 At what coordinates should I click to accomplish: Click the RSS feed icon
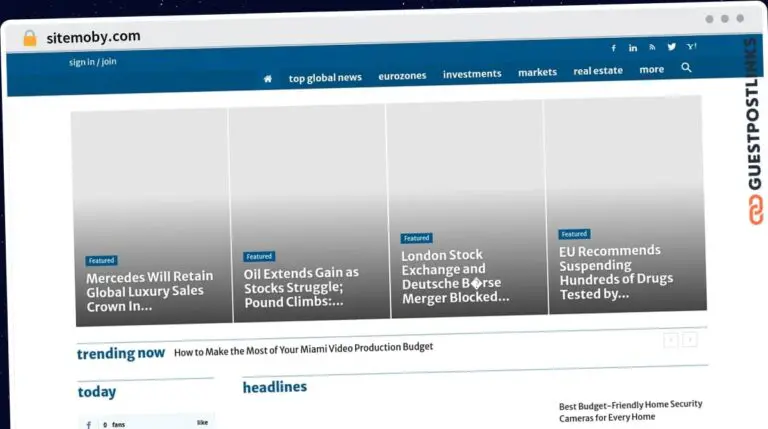652,47
